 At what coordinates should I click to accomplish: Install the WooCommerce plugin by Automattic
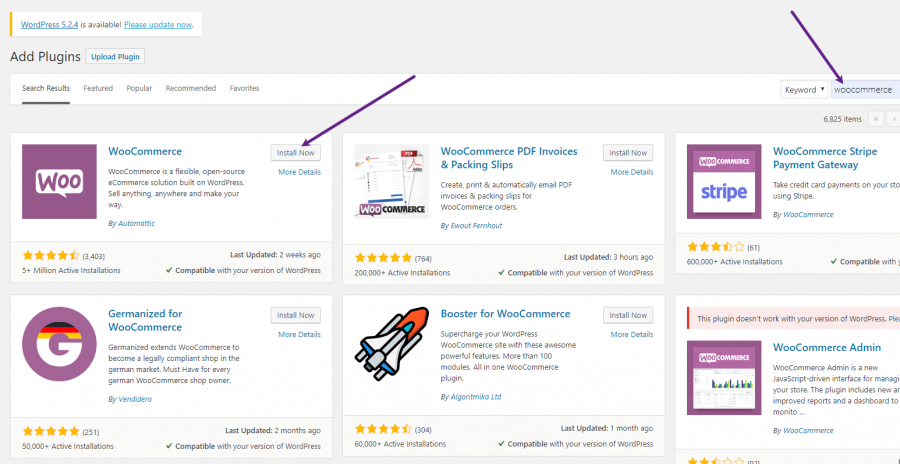(x=295, y=152)
